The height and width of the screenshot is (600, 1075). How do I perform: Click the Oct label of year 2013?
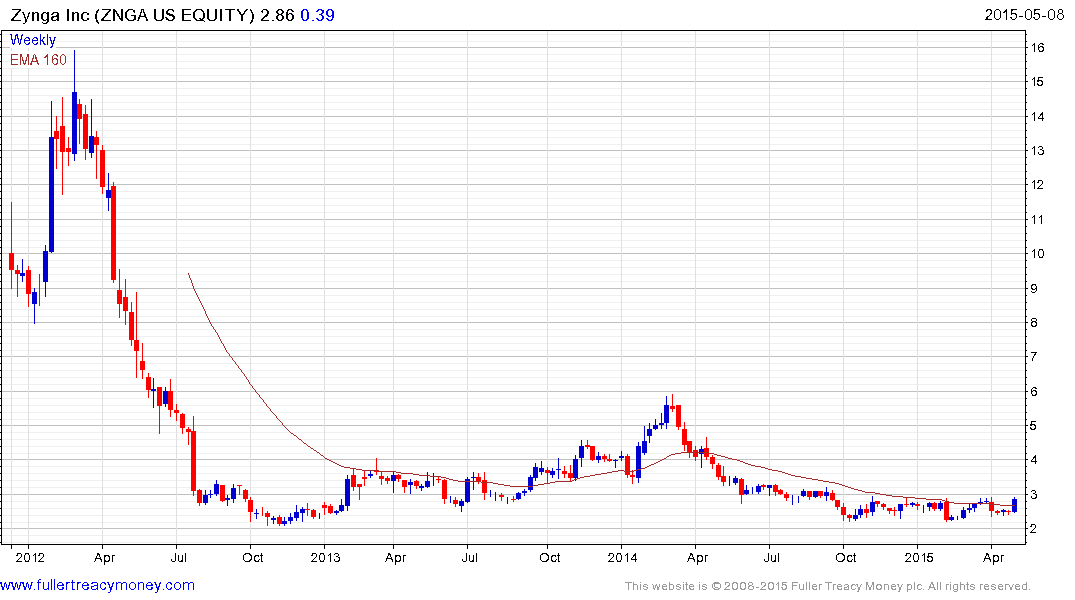(549, 557)
